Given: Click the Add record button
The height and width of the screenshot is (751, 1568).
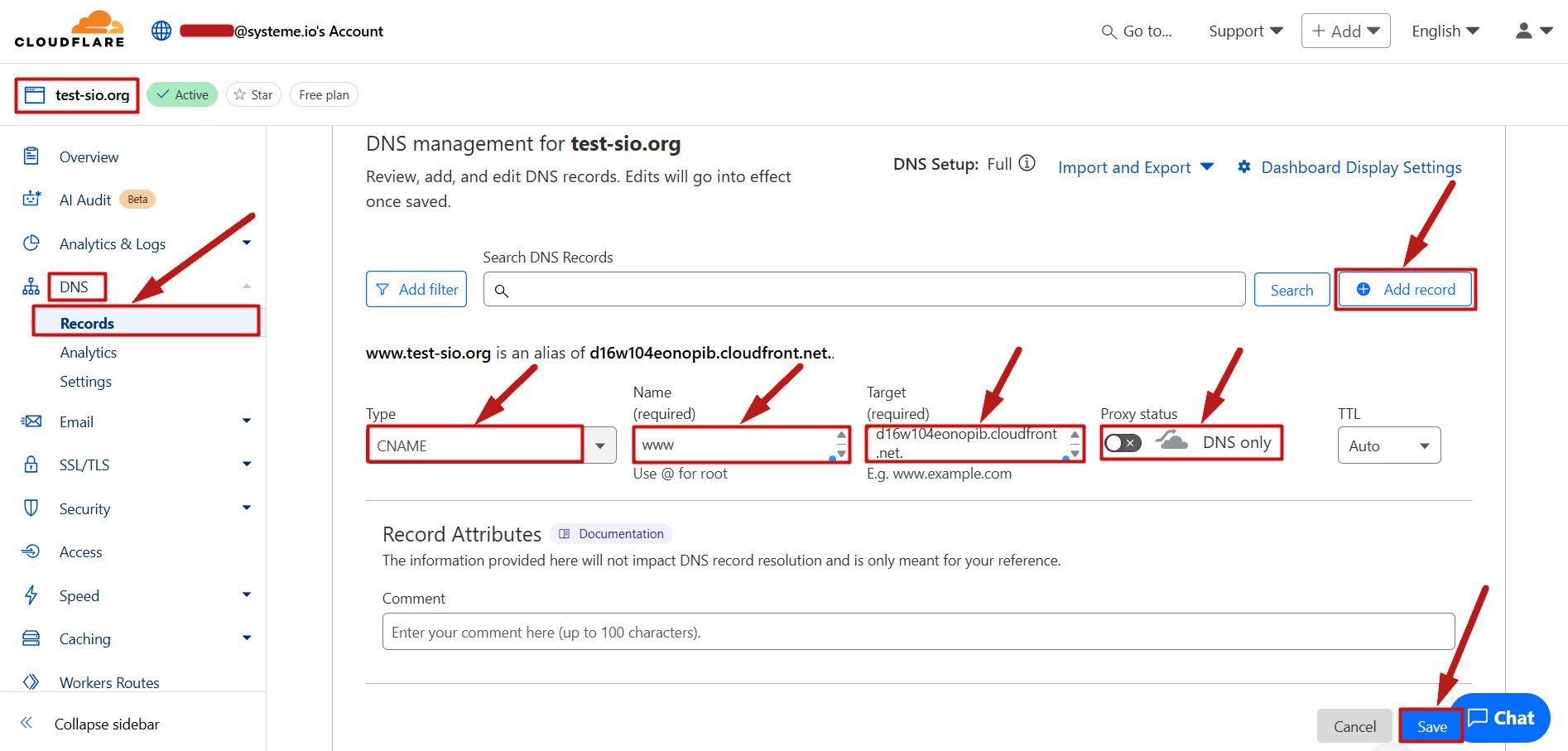Looking at the screenshot, I should (1406, 289).
